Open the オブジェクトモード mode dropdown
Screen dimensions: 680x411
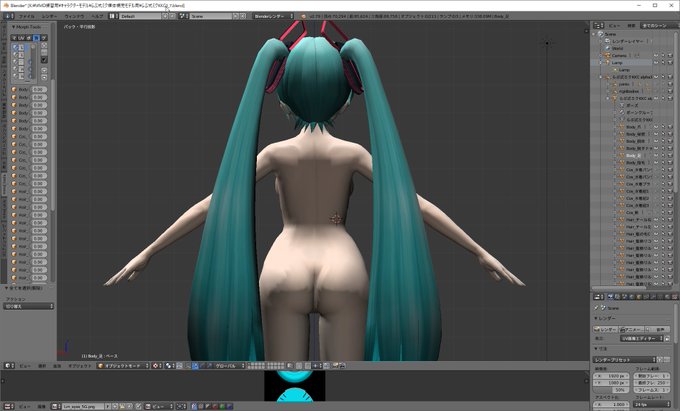point(123,366)
